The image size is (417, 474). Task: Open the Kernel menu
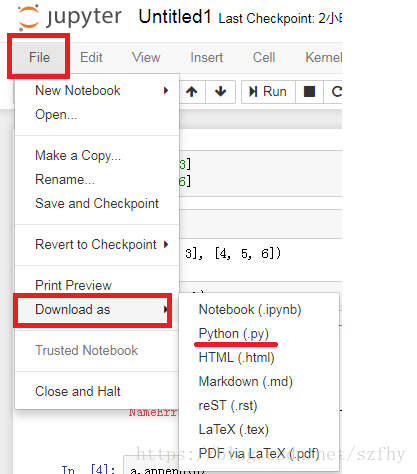pos(323,57)
